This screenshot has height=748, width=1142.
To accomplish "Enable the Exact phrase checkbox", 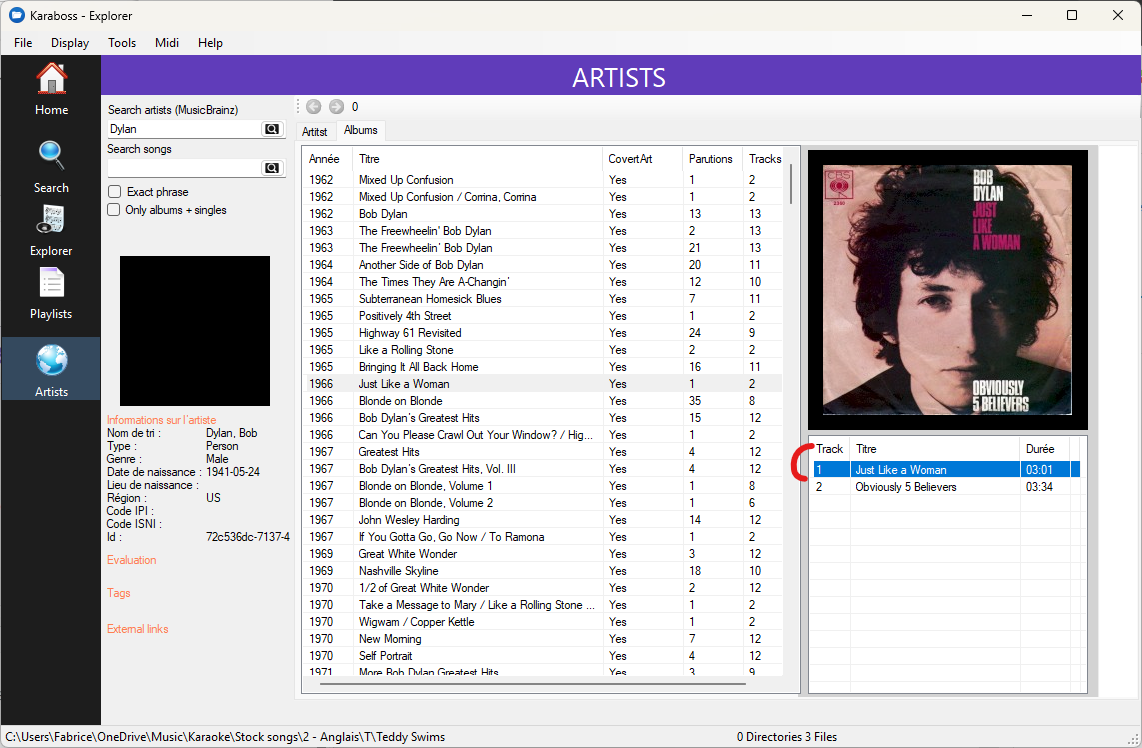I will 115,192.
